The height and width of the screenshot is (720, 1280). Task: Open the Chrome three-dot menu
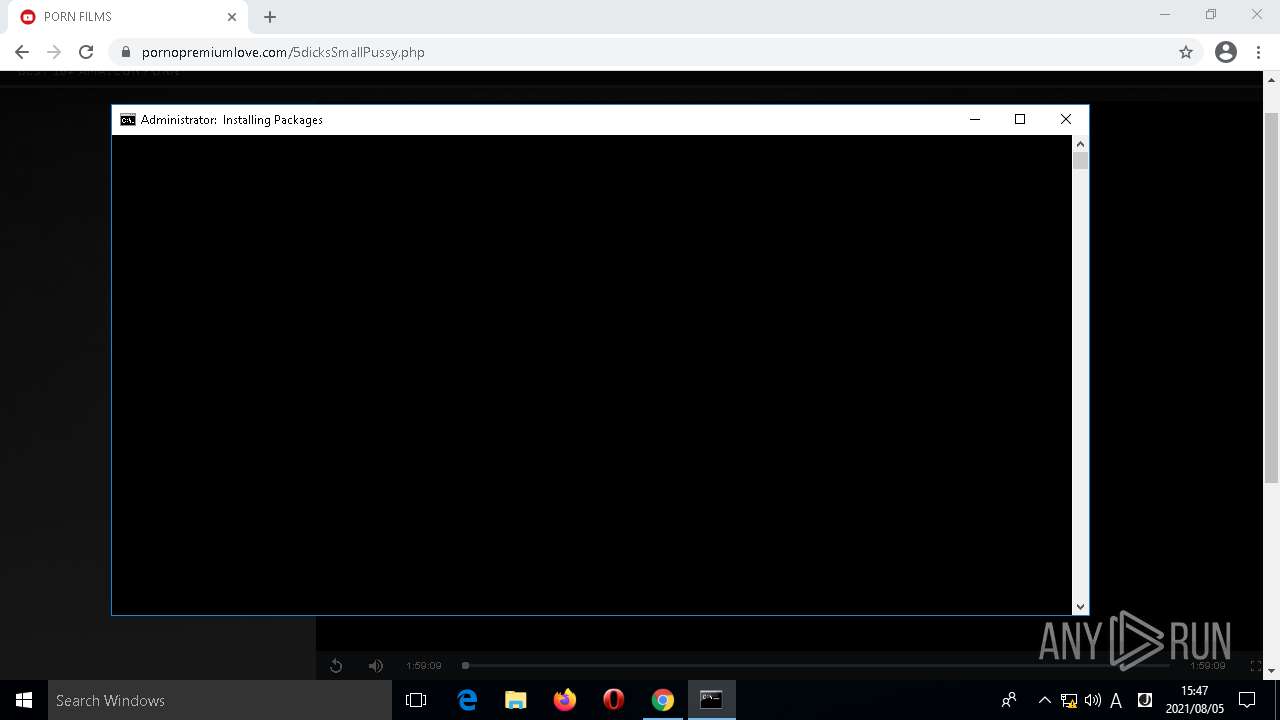(1260, 52)
